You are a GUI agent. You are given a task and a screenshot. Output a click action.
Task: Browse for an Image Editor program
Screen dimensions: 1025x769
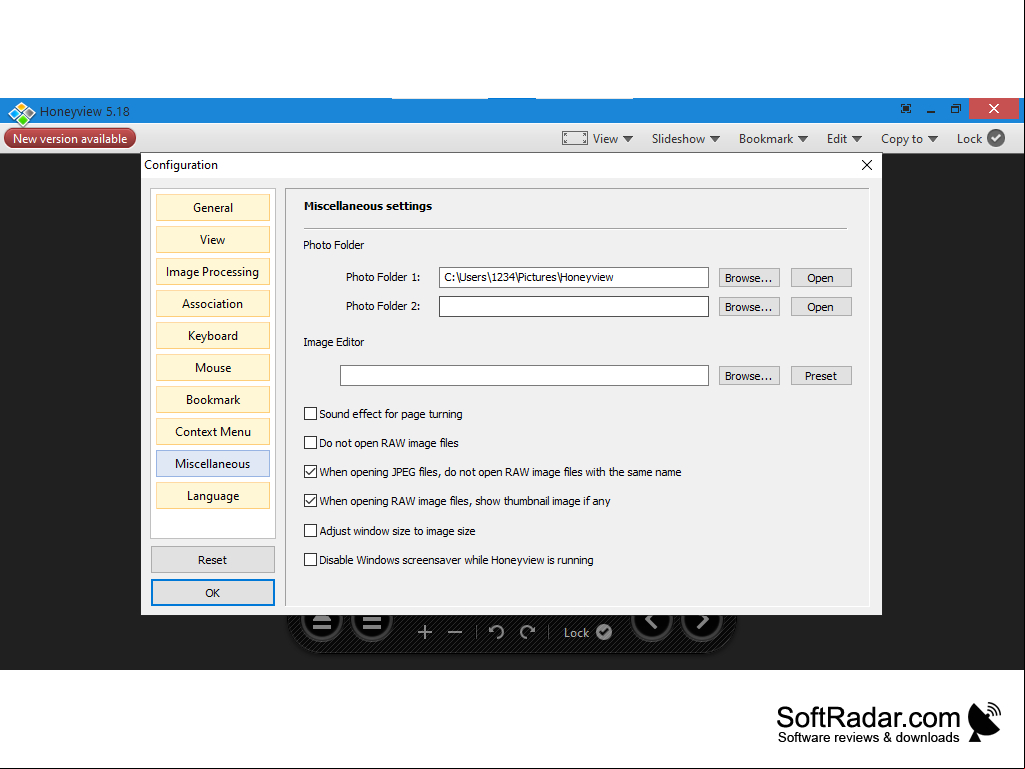pyautogui.click(x=749, y=376)
